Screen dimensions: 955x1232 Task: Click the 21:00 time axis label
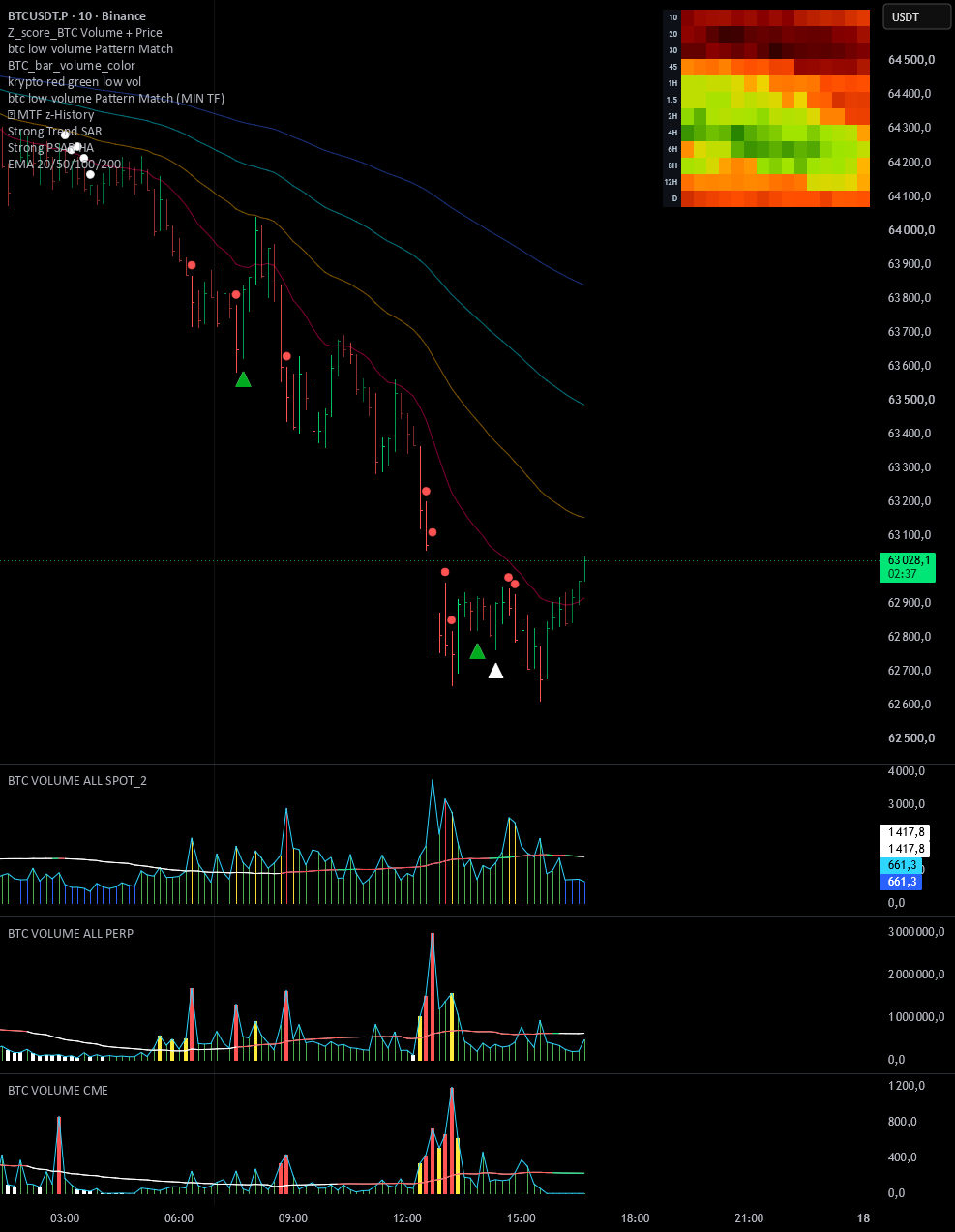[x=749, y=1218]
